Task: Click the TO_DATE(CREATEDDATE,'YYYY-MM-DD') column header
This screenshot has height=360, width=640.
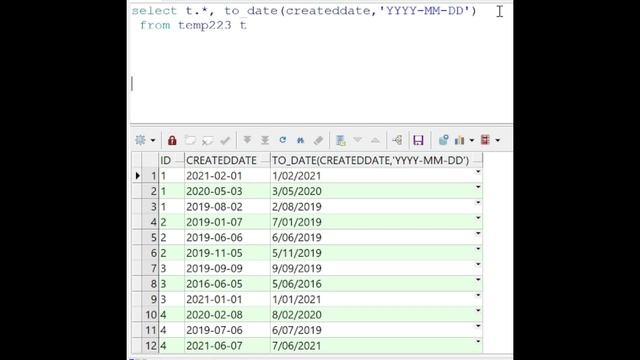Action: tap(376, 160)
